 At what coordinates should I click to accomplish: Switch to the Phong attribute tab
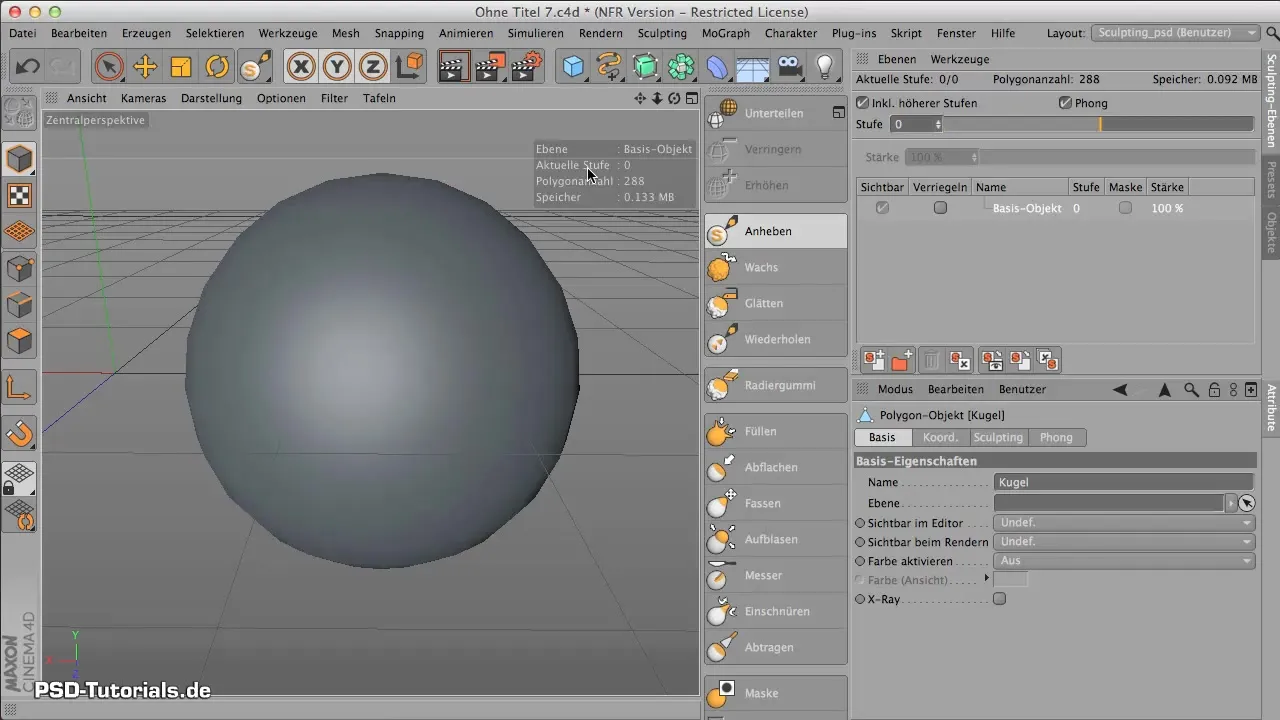pyautogui.click(x=1056, y=437)
